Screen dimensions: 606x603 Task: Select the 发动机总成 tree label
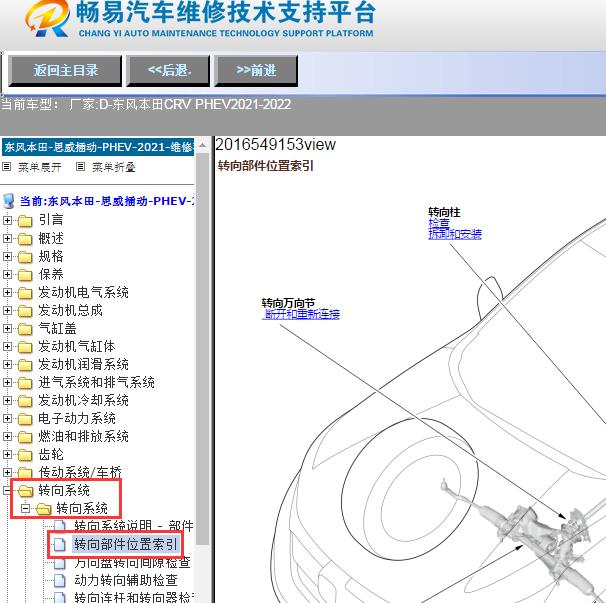click(x=70, y=310)
